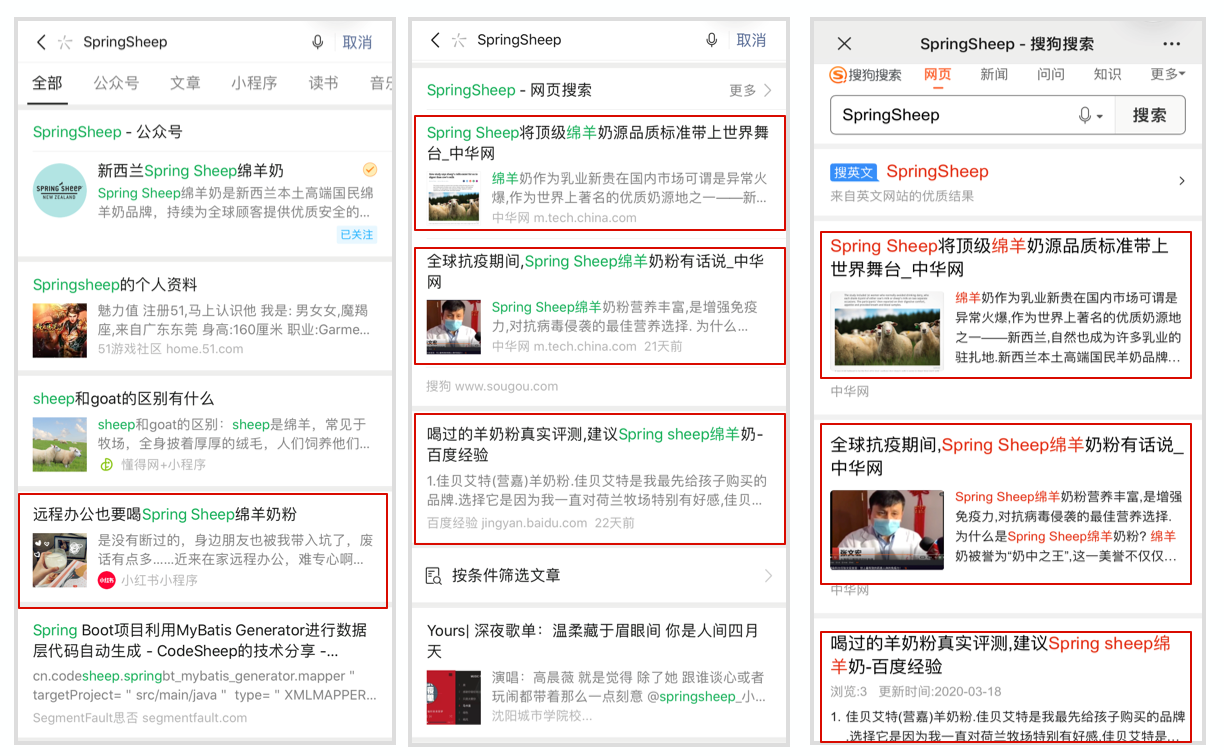This screenshot has width=1224, height=756.
Task: Open middle screen 喝过的羊奶粉真实评测 result
Action: (x=599, y=479)
